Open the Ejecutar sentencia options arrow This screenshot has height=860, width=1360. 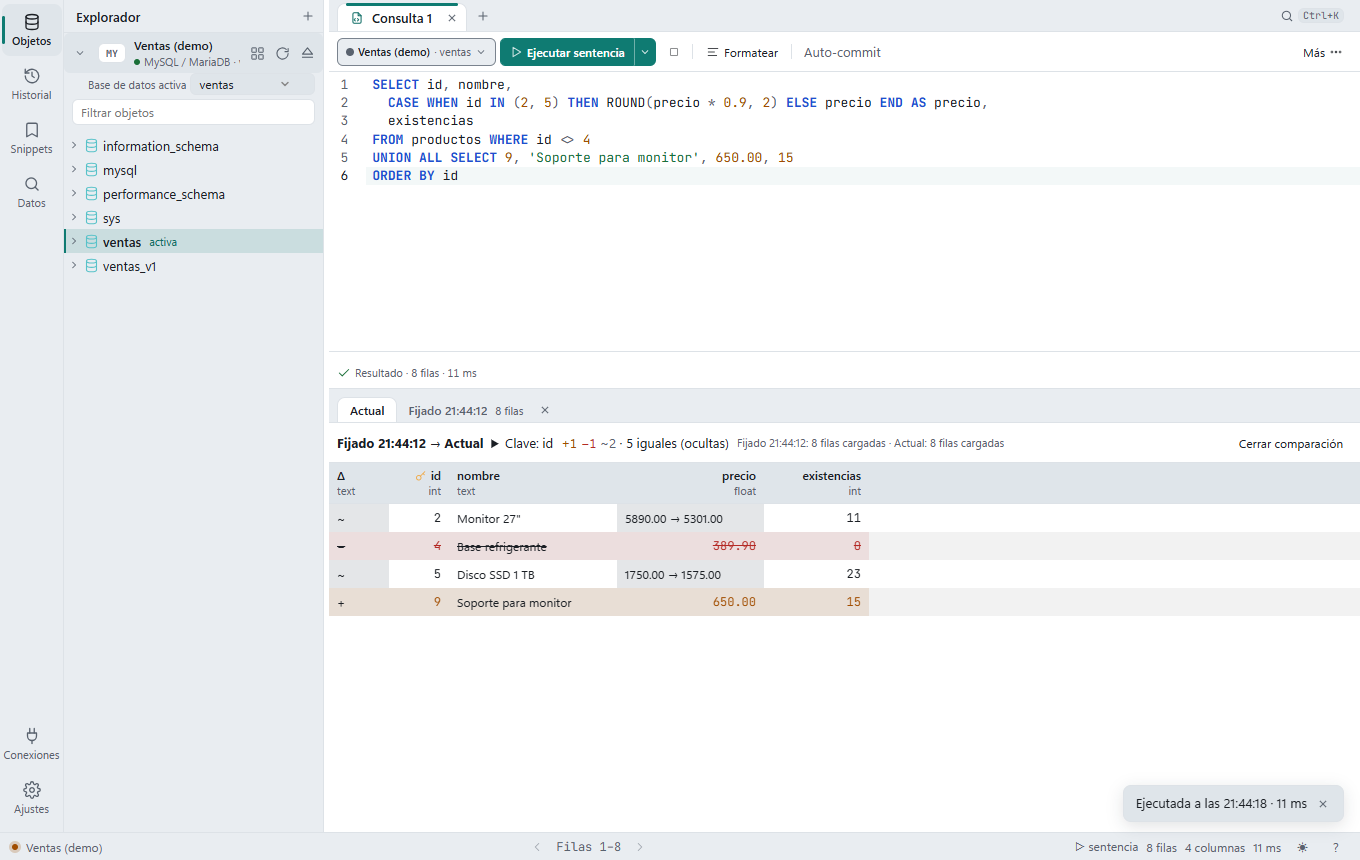645,52
